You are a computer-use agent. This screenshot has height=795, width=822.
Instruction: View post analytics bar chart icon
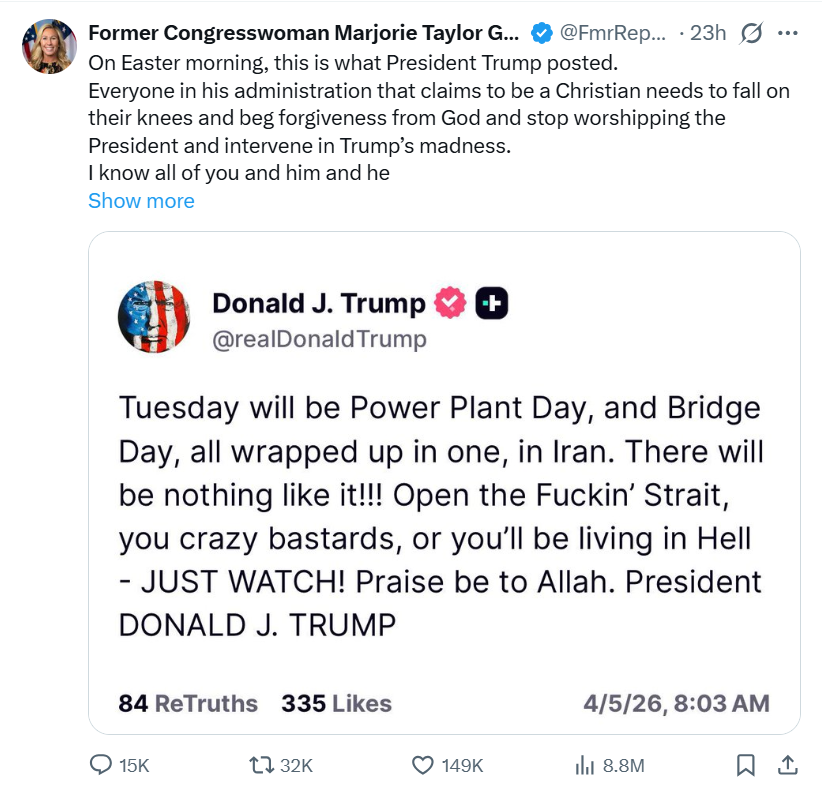585,766
